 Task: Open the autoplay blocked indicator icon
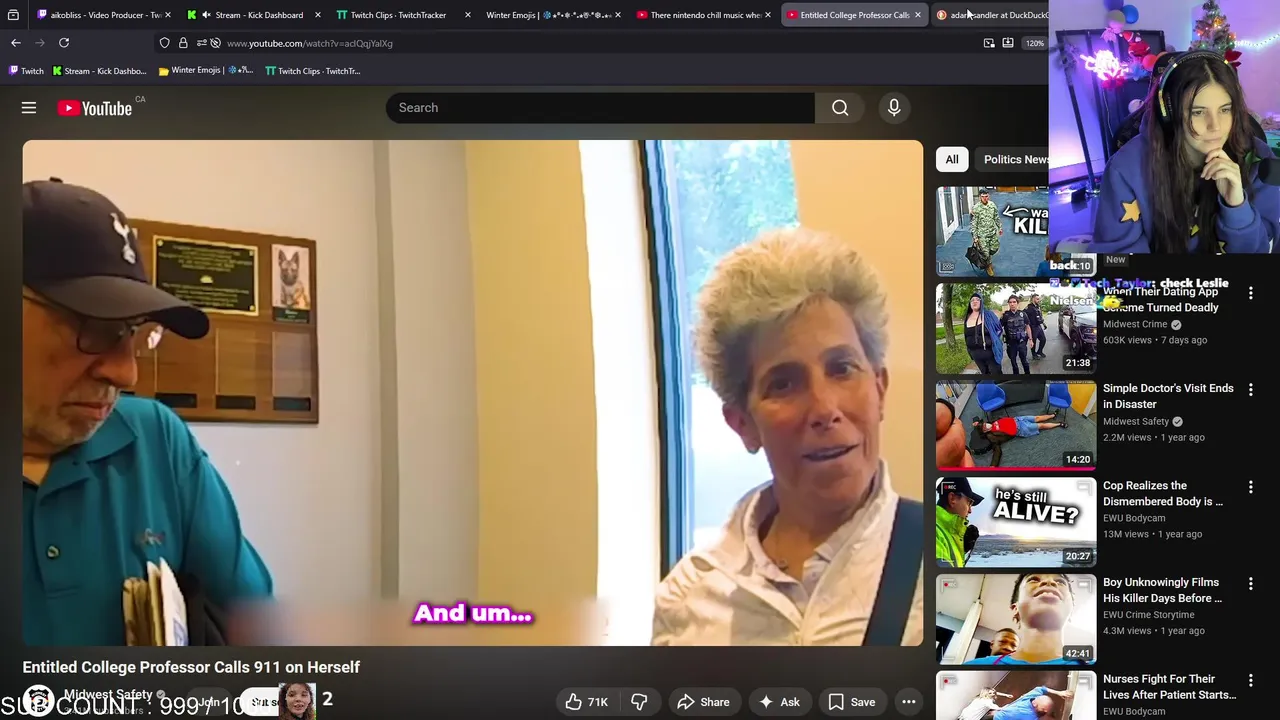pos(215,43)
